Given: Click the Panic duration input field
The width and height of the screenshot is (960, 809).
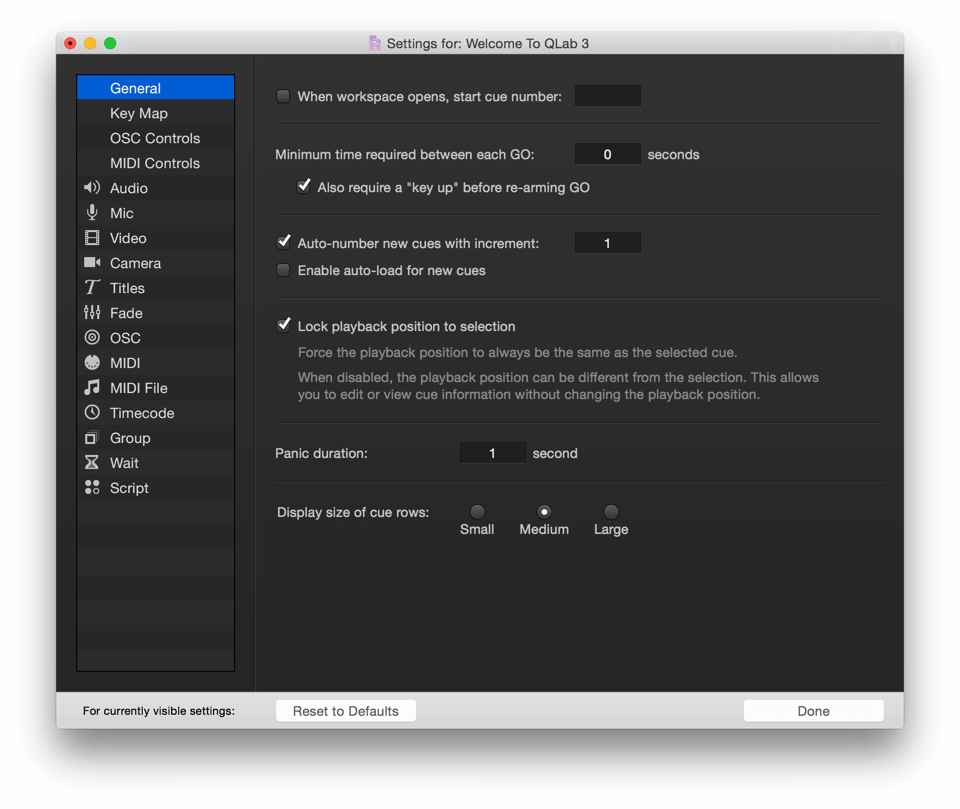Looking at the screenshot, I should [x=492, y=453].
